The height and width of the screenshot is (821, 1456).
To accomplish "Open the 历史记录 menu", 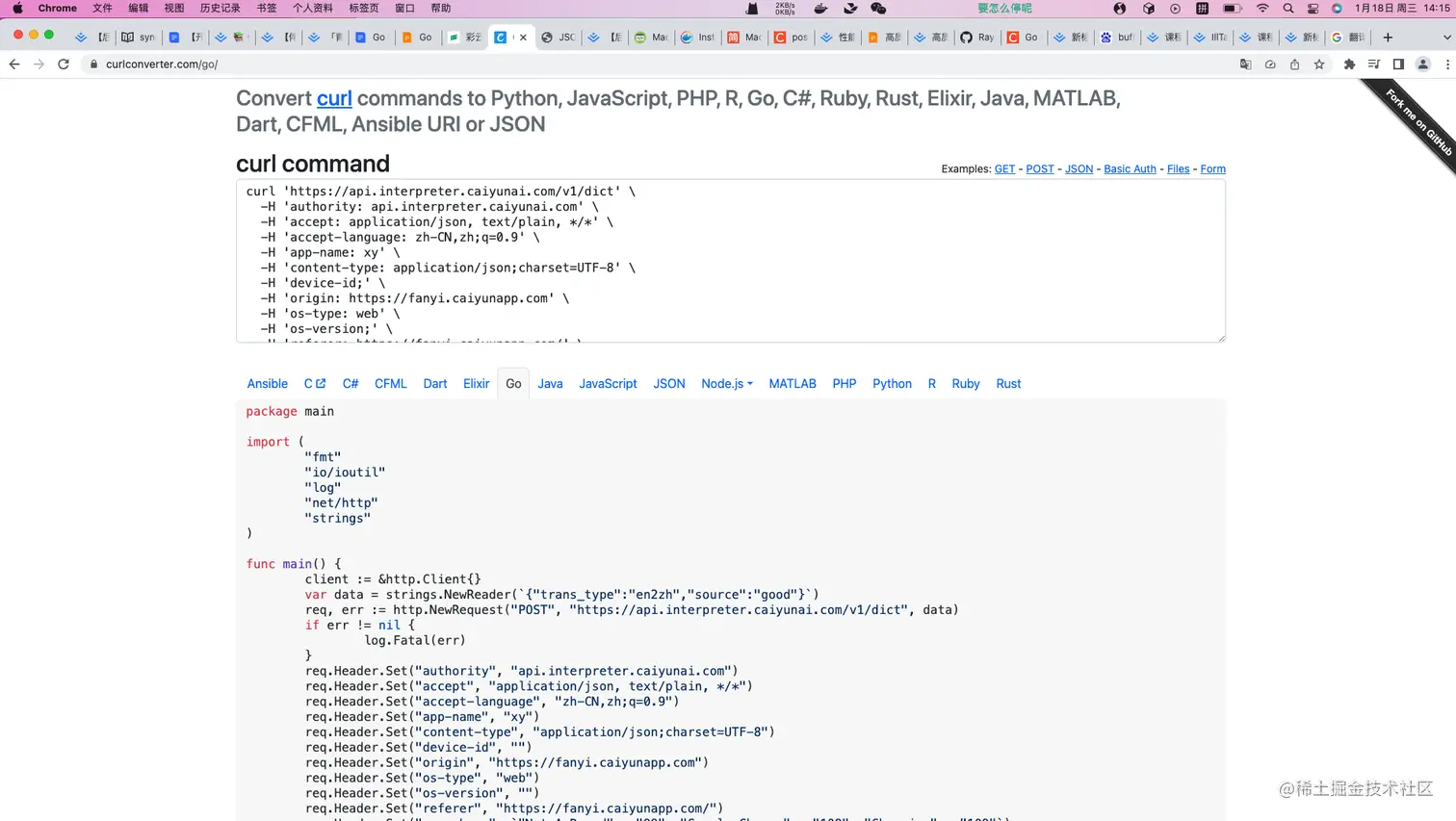I will [x=220, y=9].
